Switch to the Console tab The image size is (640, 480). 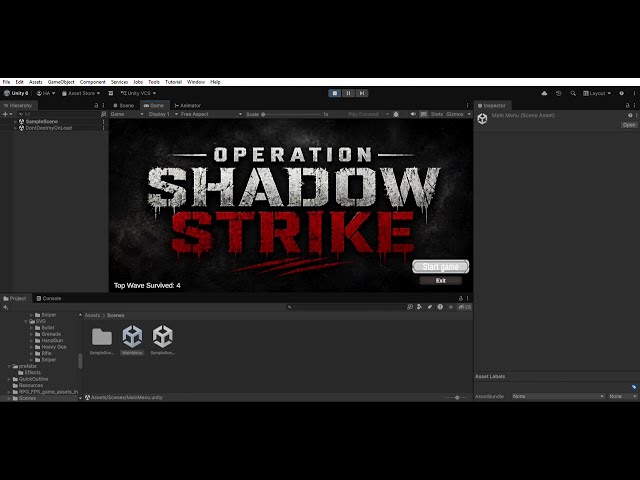(49, 298)
